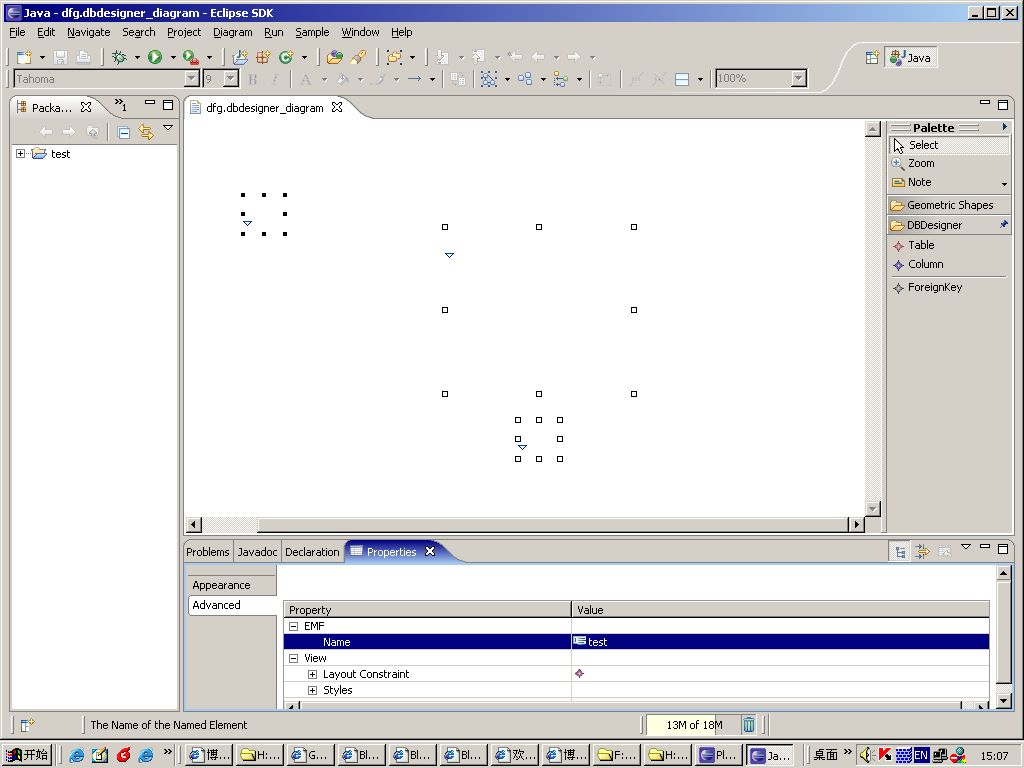Open the Package Explorer view menu triangle
This screenshot has width=1024, height=768.
tap(168, 128)
